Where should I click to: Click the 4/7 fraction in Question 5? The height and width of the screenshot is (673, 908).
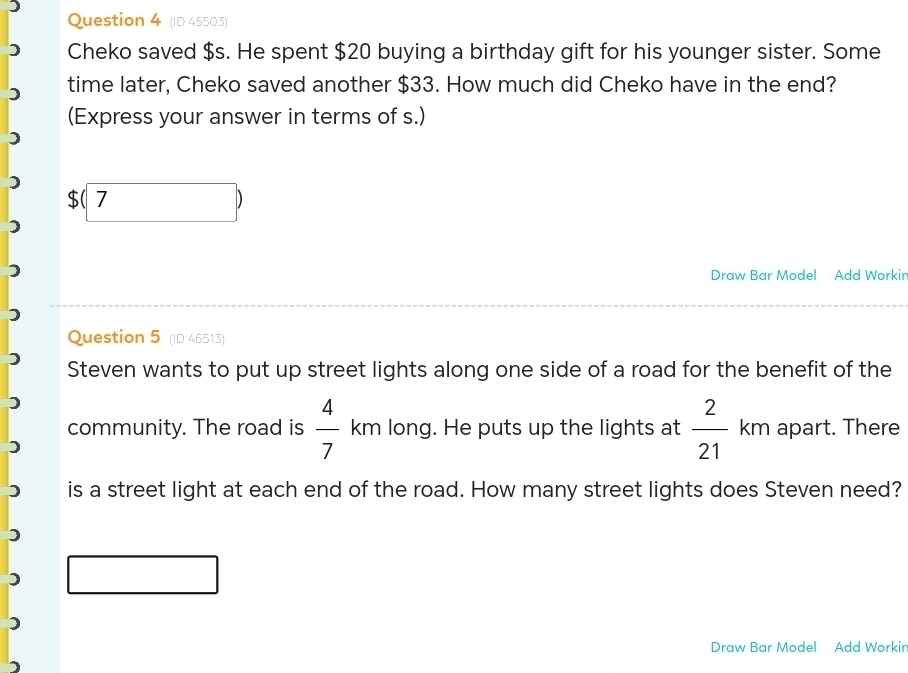(327, 428)
